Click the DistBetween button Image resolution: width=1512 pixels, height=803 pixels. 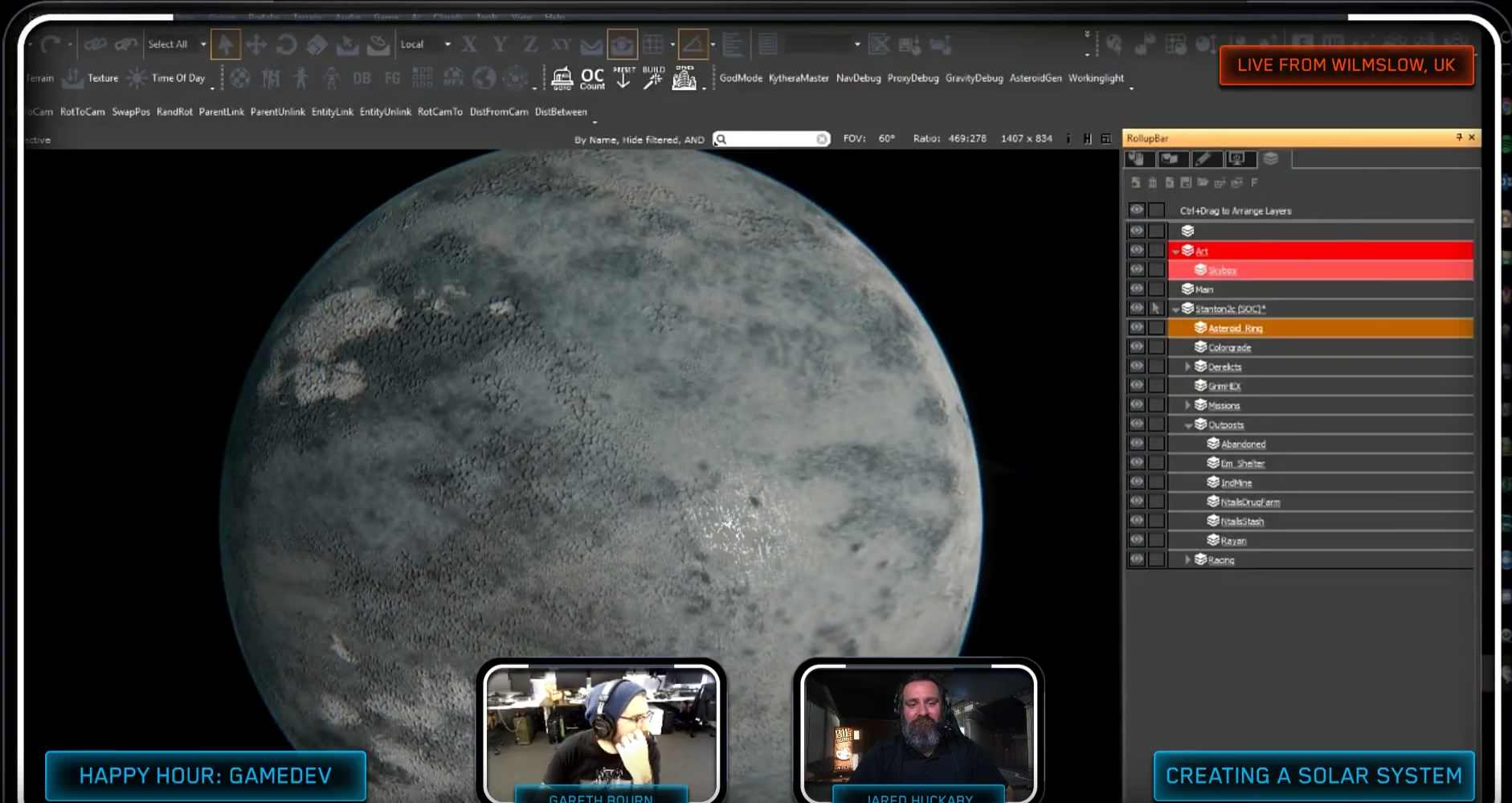(x=561, y=112)
